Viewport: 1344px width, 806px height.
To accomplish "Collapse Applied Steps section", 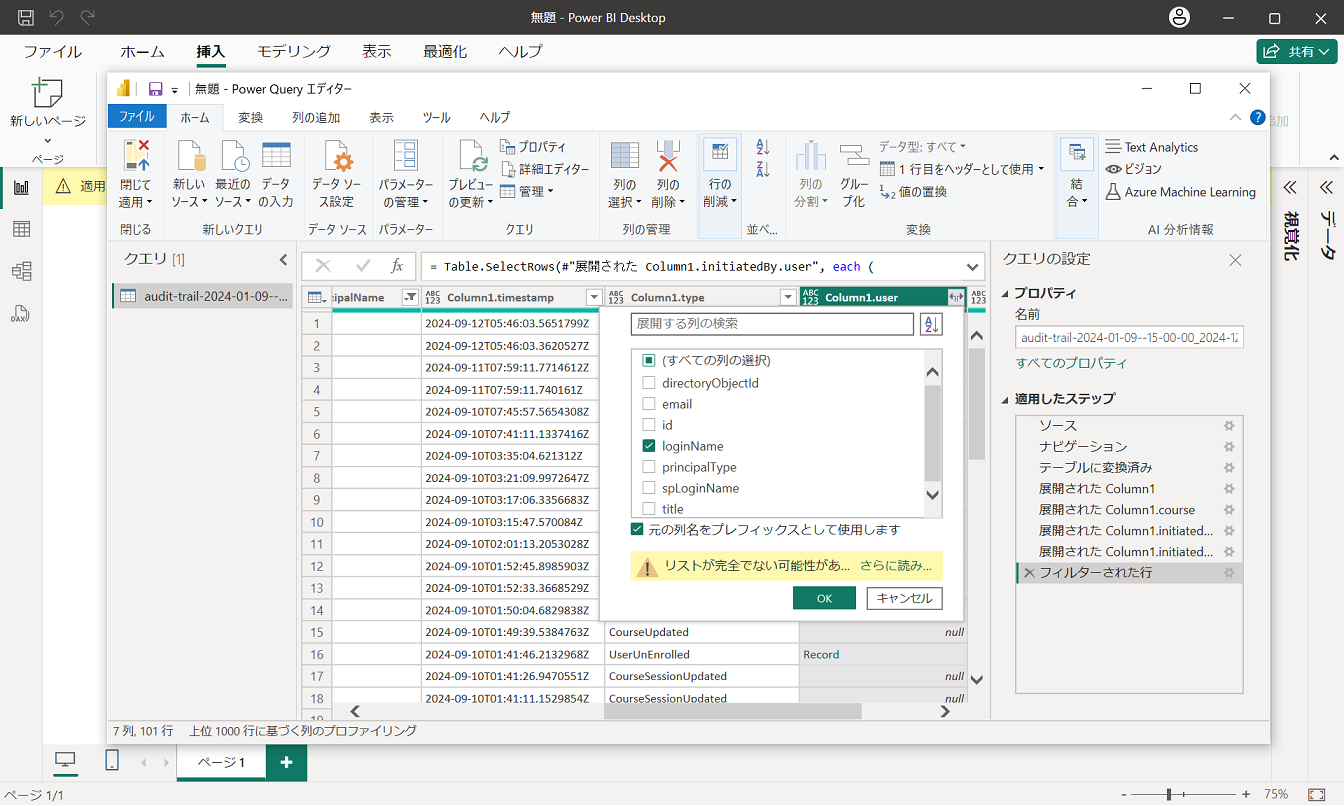I will pos(1006,399).
